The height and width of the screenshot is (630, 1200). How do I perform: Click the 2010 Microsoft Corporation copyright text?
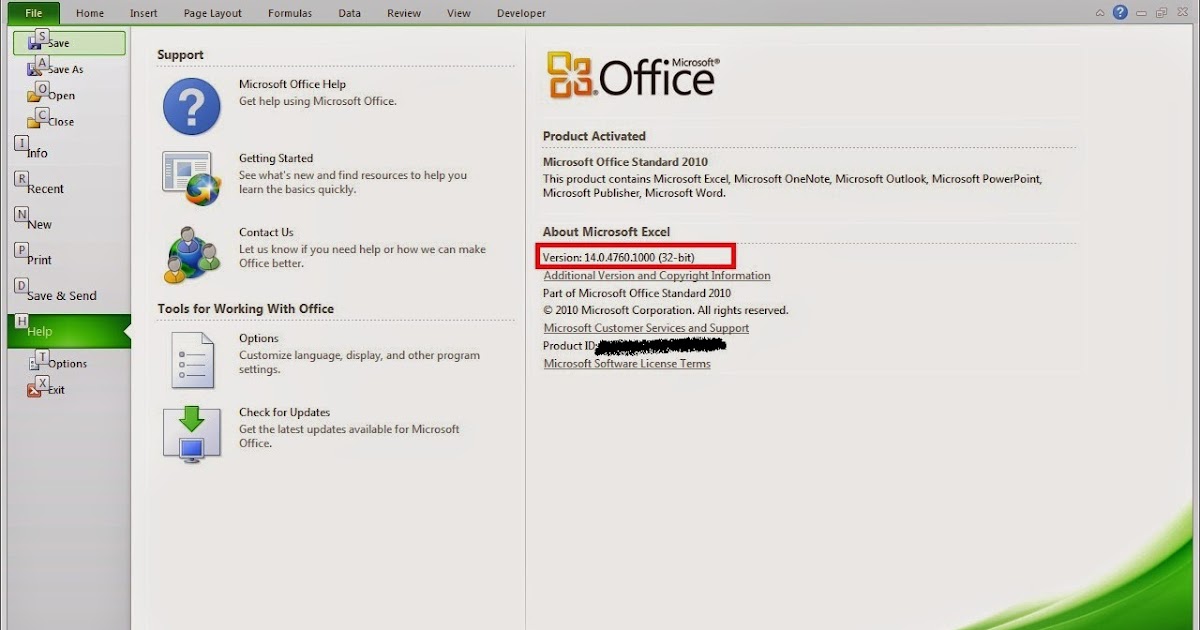pyautogui.click(x=666, y=311)
